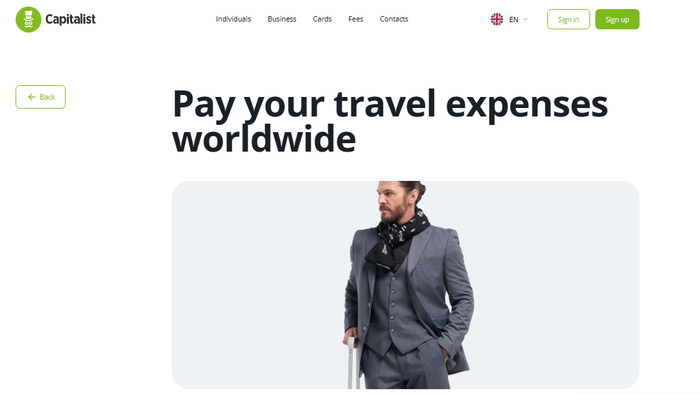The width and height of the screenshot is (700, 395).
Task: Click the word worldwide in the headline
Action: [264, 139]
